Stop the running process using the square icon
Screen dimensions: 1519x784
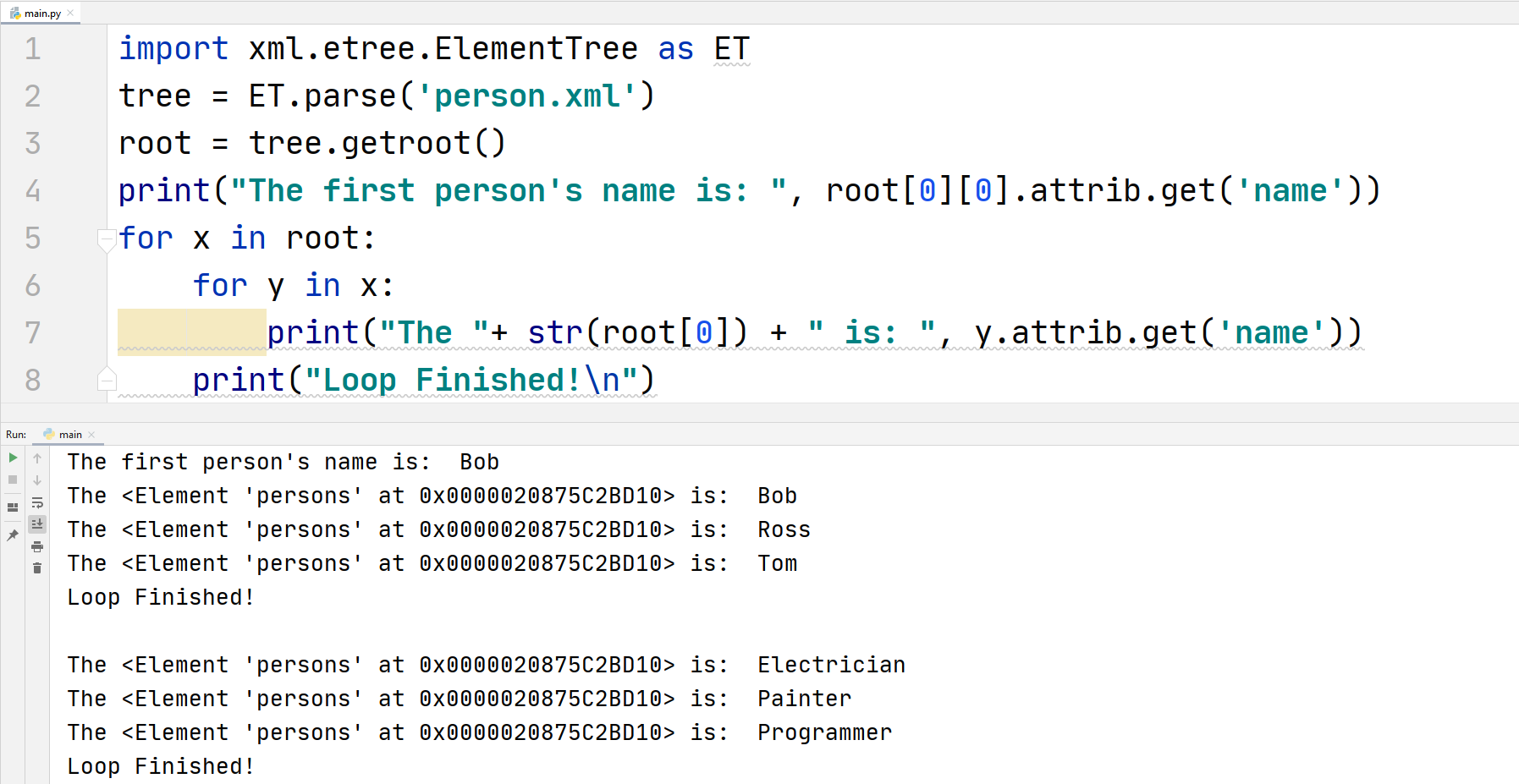click(13, 480)
